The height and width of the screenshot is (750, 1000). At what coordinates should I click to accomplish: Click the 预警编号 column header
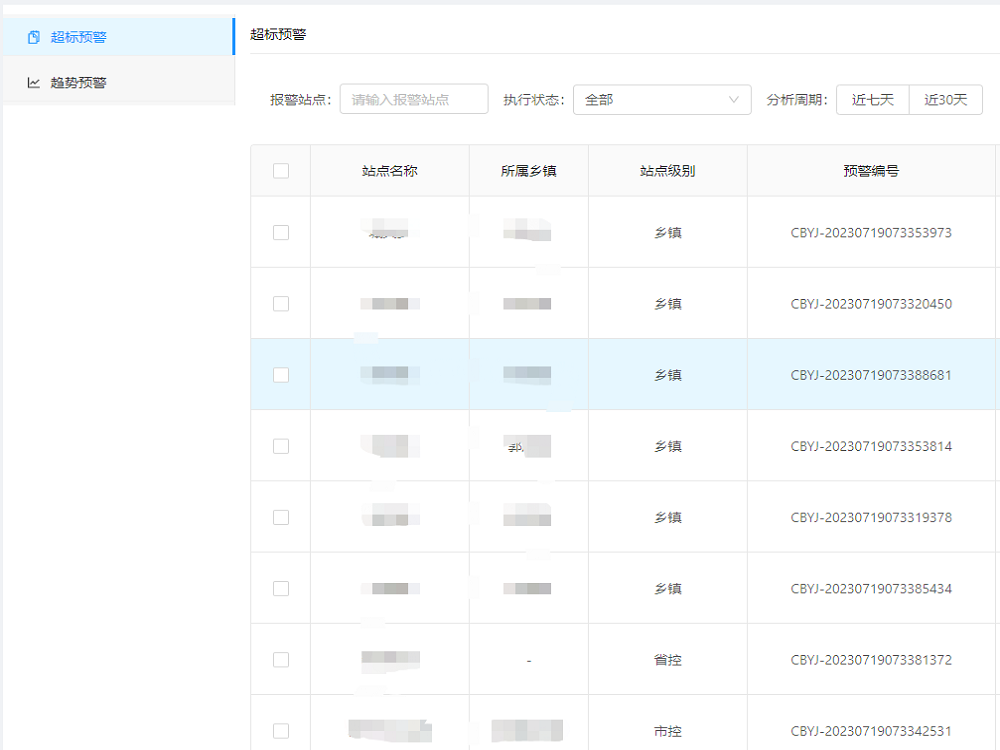(871, 171)
